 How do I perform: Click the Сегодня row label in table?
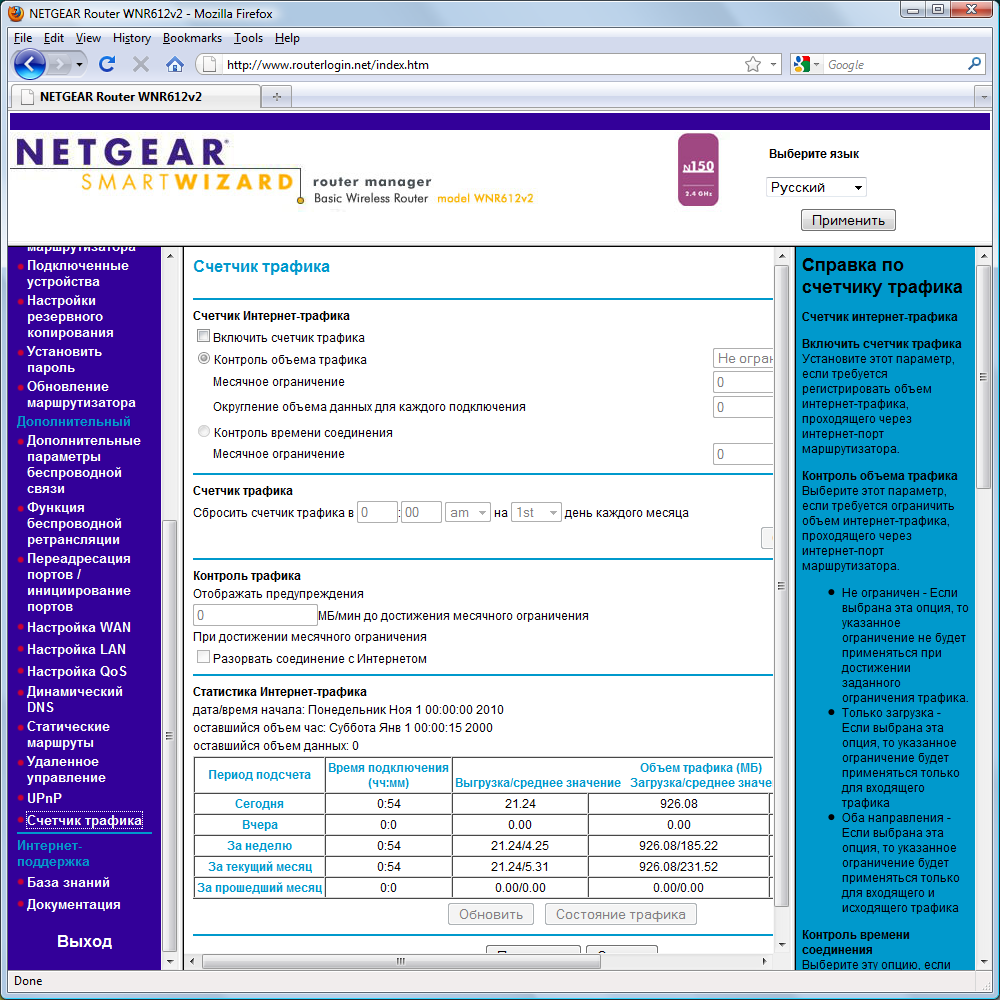259,804
